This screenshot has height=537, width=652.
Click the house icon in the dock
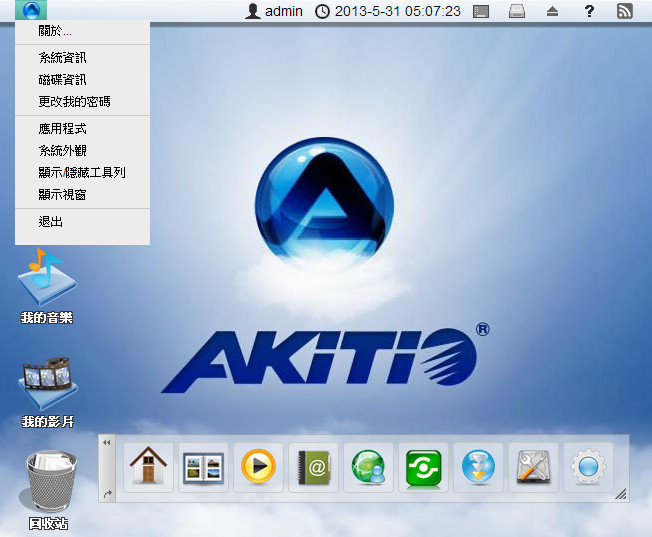tap(148, 467)
